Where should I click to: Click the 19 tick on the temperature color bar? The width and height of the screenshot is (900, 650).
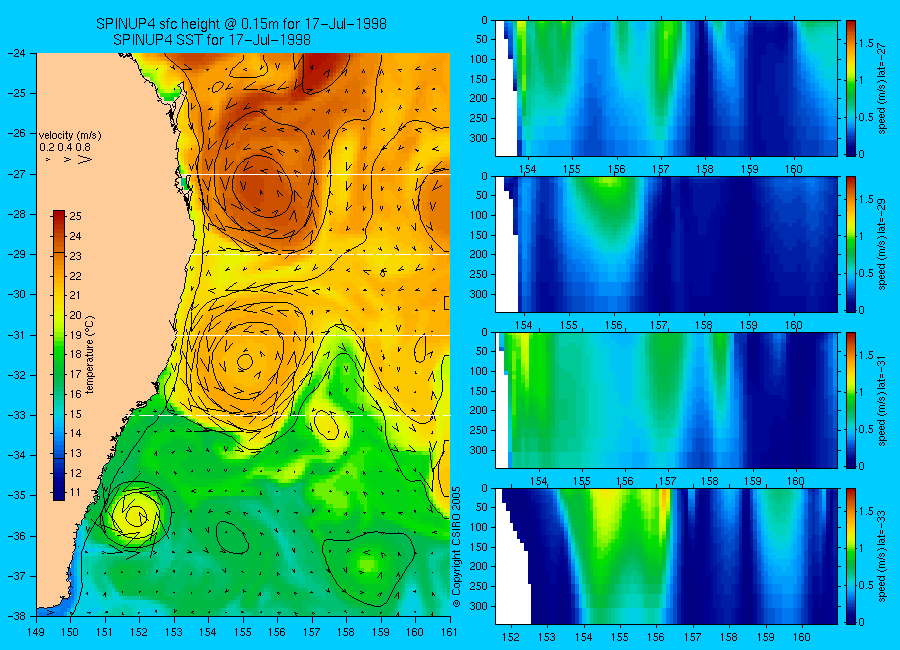click(76, 335)
